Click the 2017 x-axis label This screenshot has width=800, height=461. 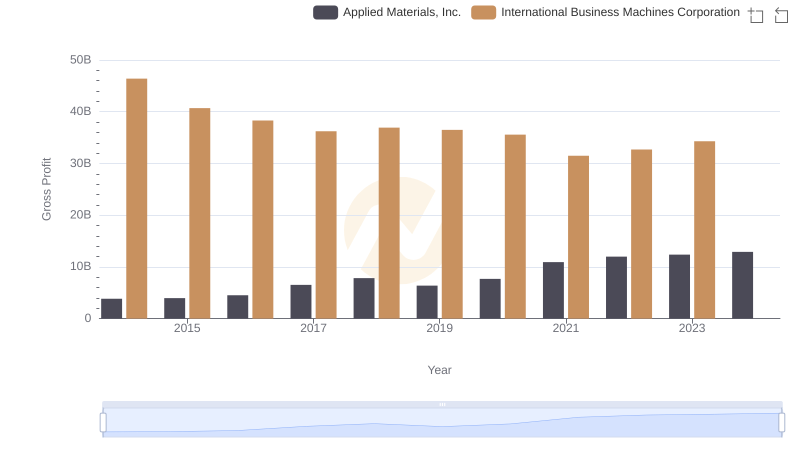pyautogui.click(x=313, y=328)
